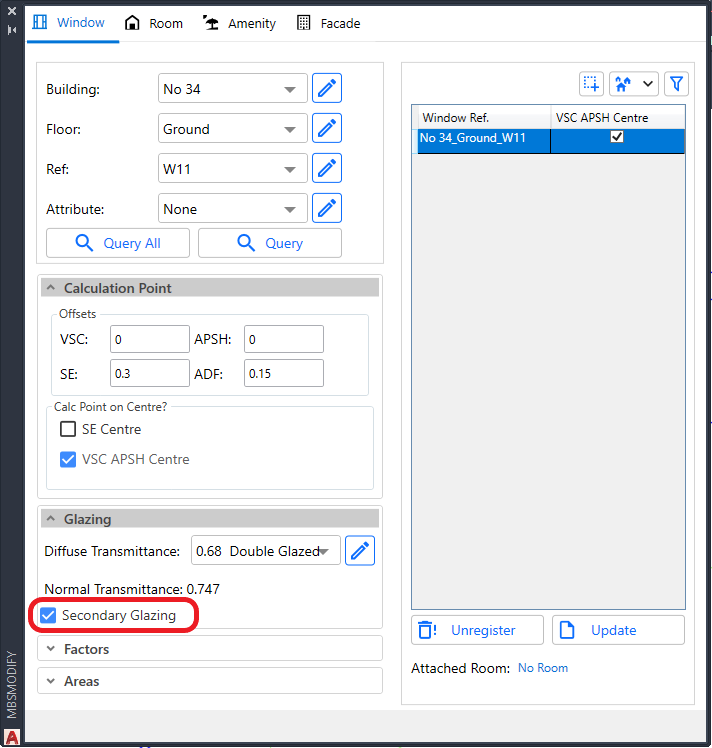Open the Building dropdown showing No 34

233,89
